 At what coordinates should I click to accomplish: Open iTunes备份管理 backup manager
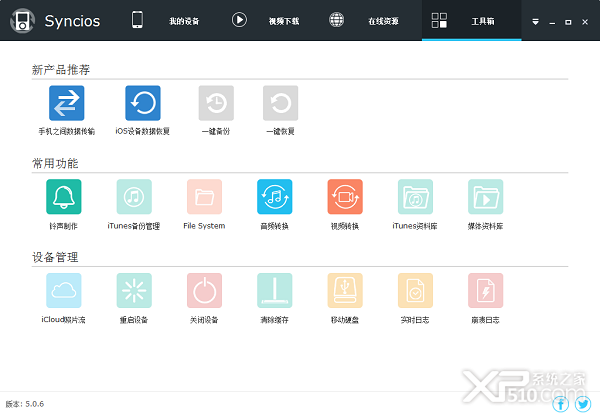[x=134, y=197]
